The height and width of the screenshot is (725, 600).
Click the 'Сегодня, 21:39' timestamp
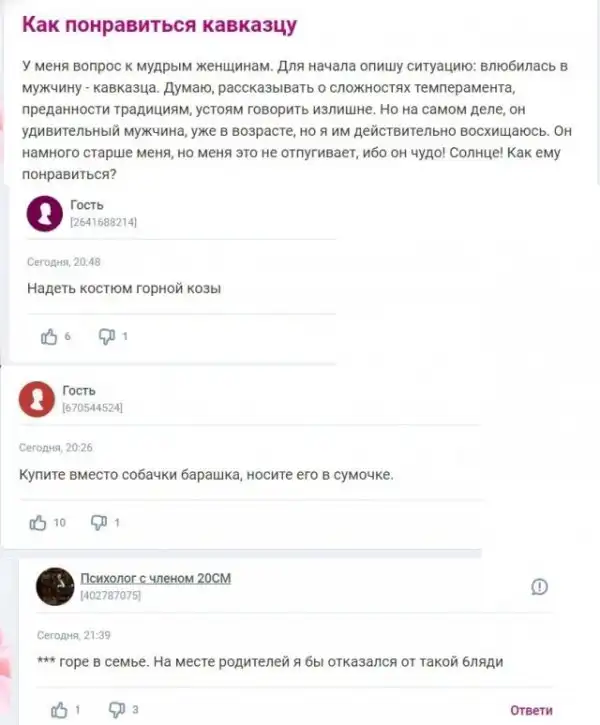pos(74,635)
